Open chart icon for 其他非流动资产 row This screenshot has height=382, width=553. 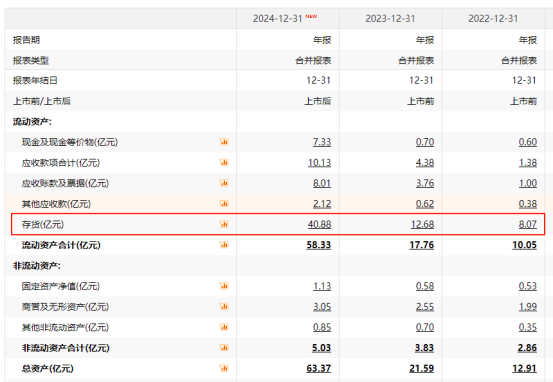tap(224, 327)
